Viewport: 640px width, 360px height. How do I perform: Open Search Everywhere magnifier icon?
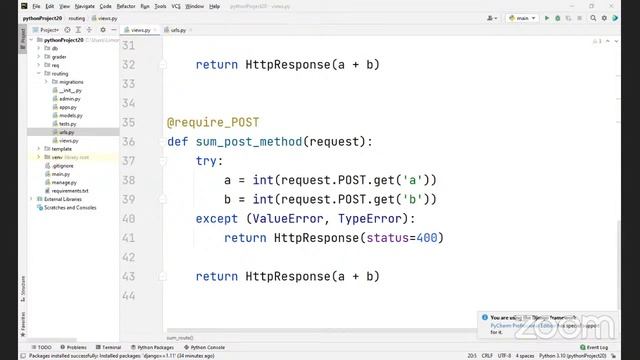[x=593, y=18]
